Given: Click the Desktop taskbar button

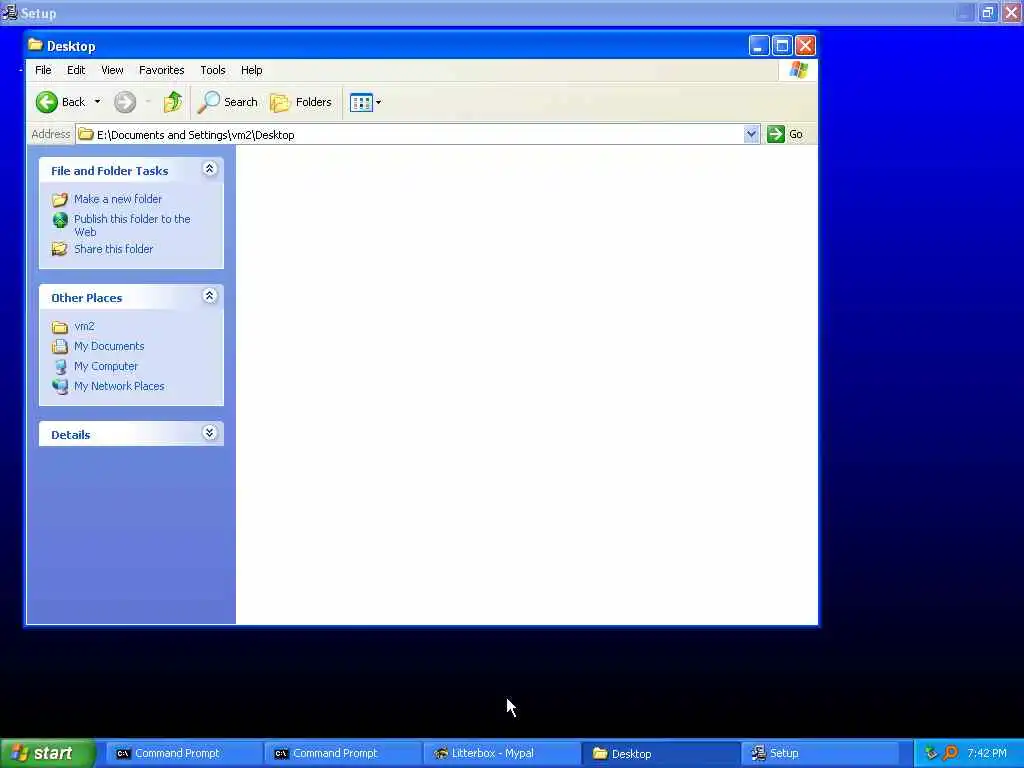Looking at the screenshot, I should coord(661,754).
